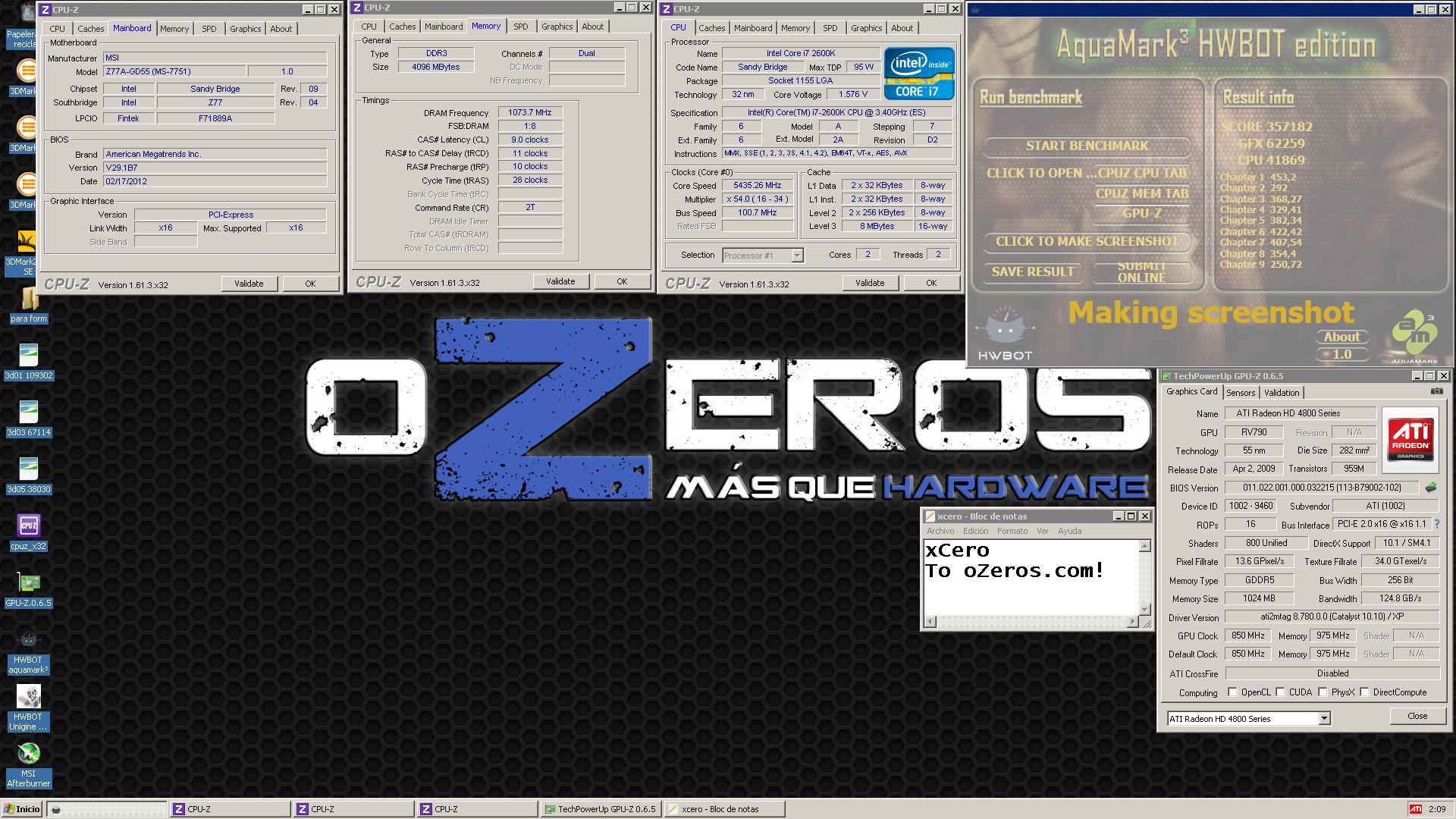Open the Sensors tab in GPU-Z
The height and width of the screenshot is (819, 1456).
[x=1241, y=392]
